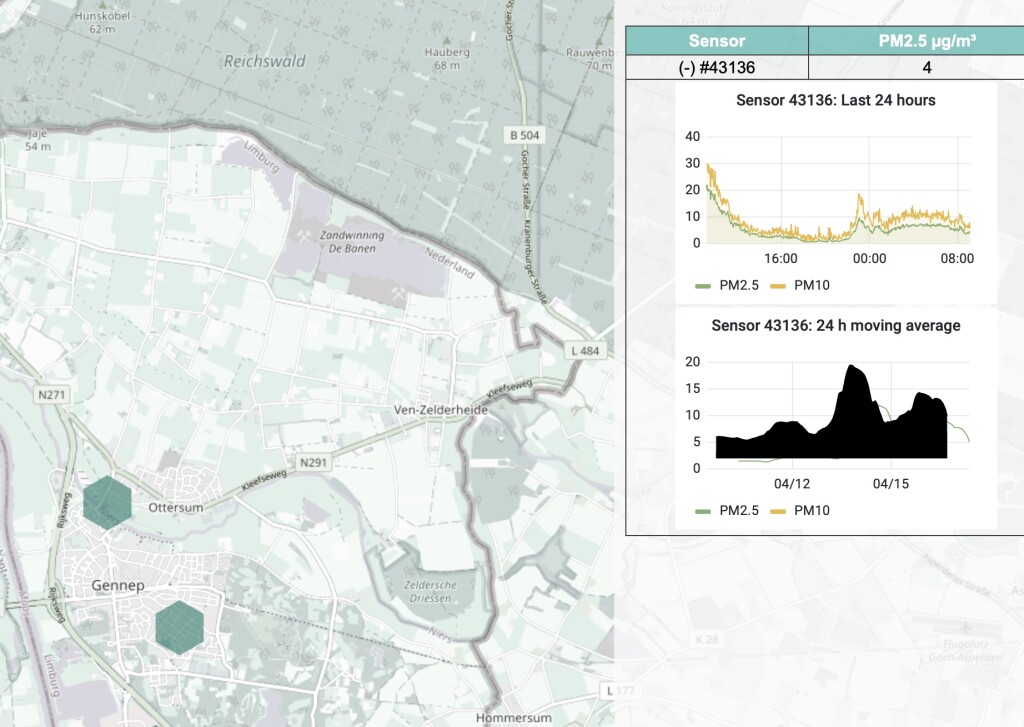Collapse sensor row (-) #43136
Image resolution: width=1024 pixels, height=727 pixels.
click(x=716, y=67)
